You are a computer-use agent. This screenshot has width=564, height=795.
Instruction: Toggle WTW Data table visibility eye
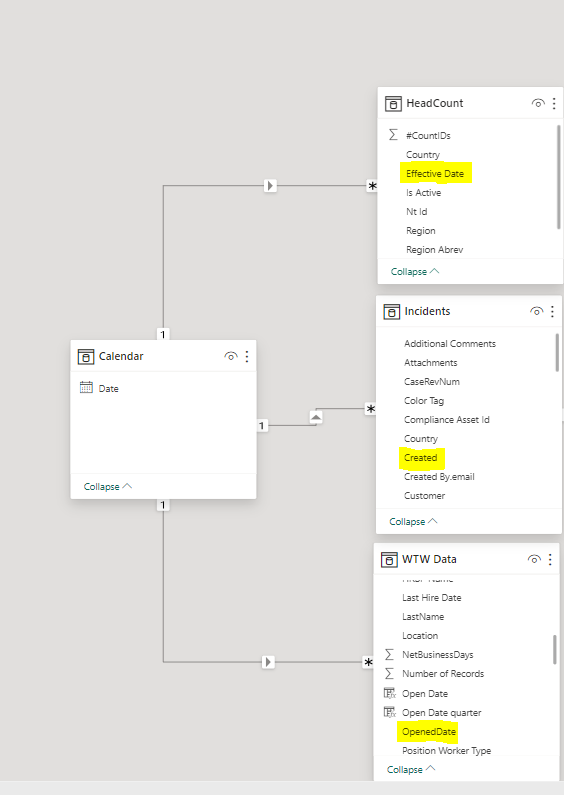tap(534, 559)
